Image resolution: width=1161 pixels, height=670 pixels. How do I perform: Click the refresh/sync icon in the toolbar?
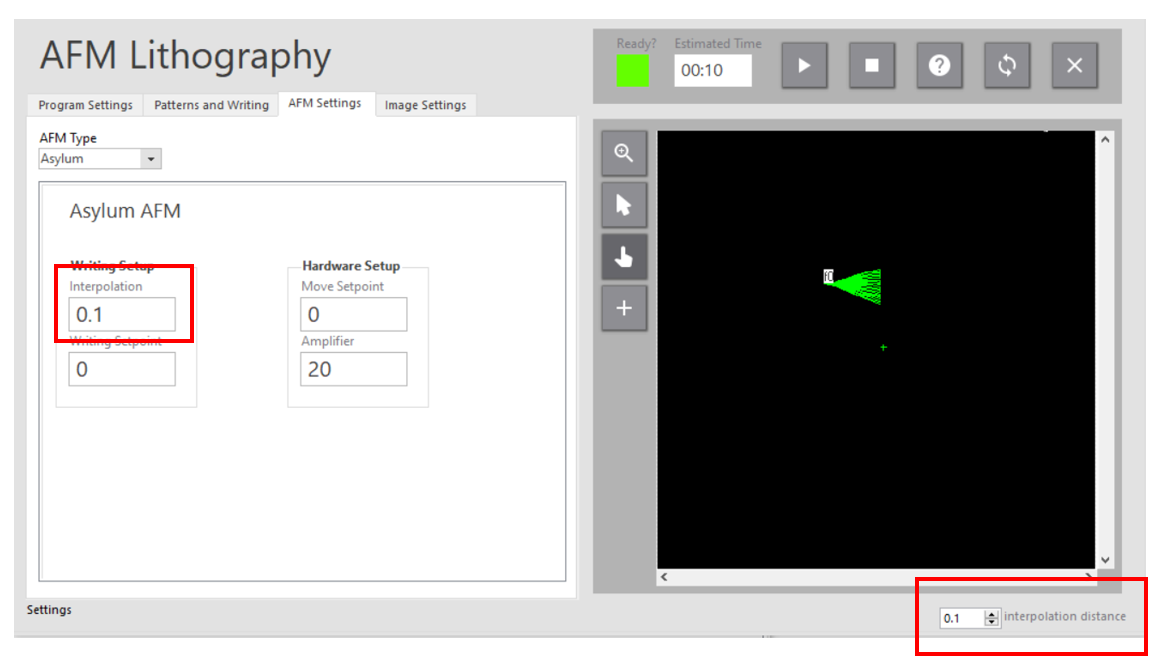coord(1007,65)
